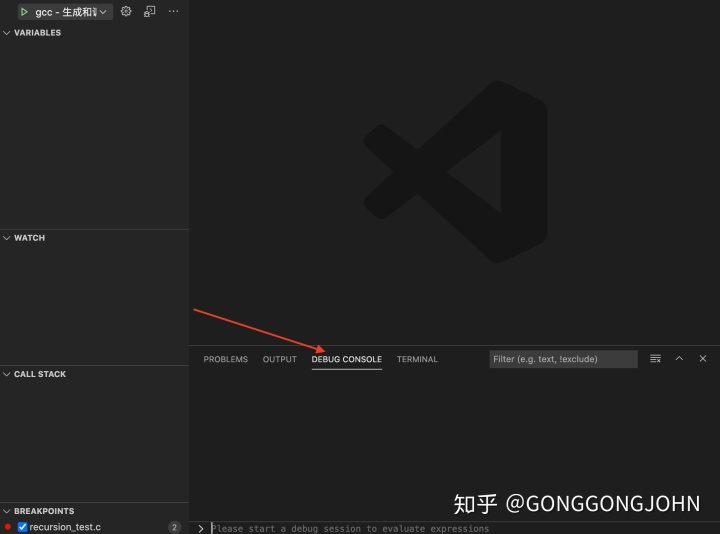Screen dimensions: 720x534
Task: Close the bottom panel
Action: click(703, 359)
